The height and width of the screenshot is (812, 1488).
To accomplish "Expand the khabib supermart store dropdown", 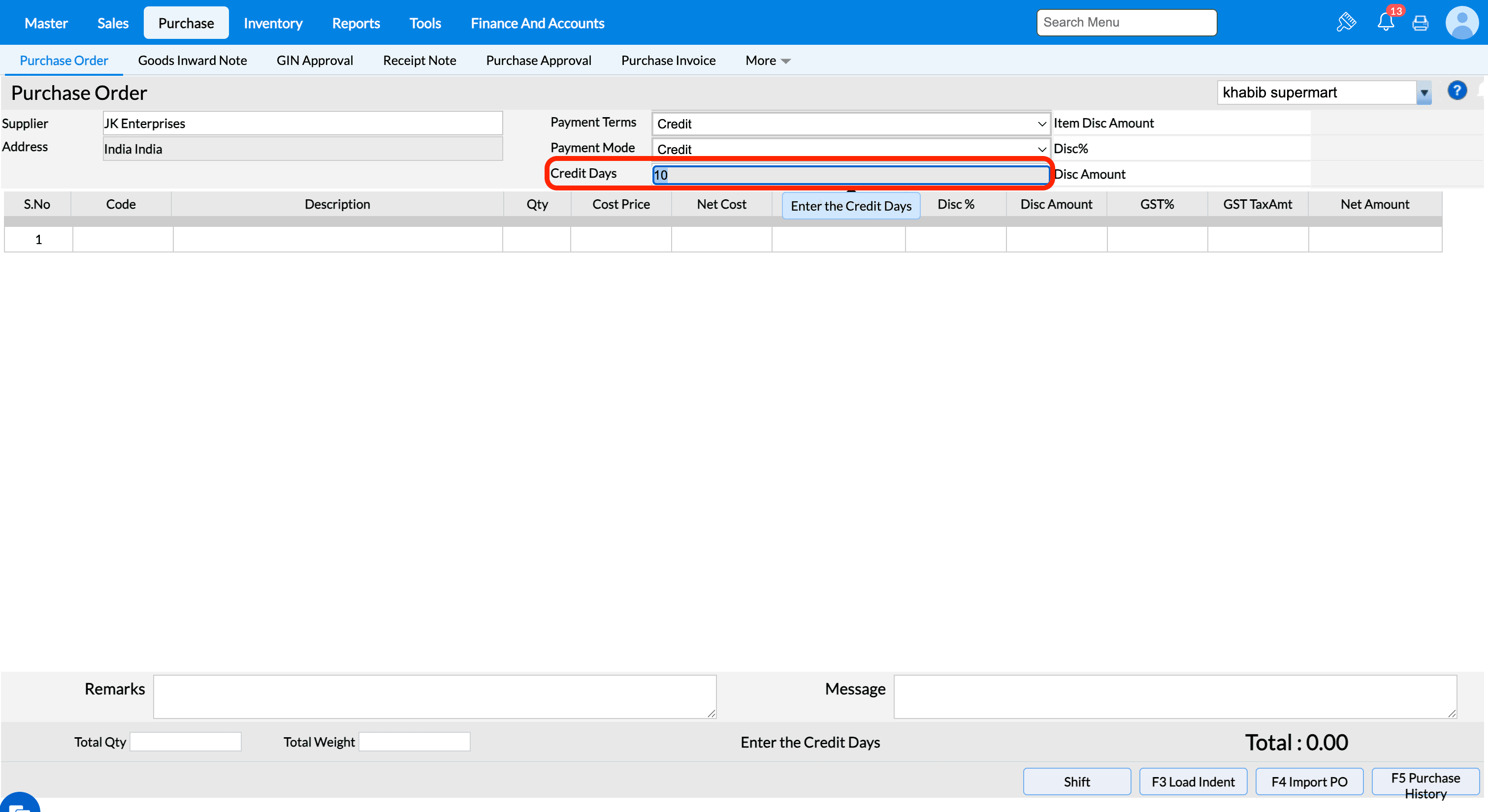I will [x=1423, y=93].
